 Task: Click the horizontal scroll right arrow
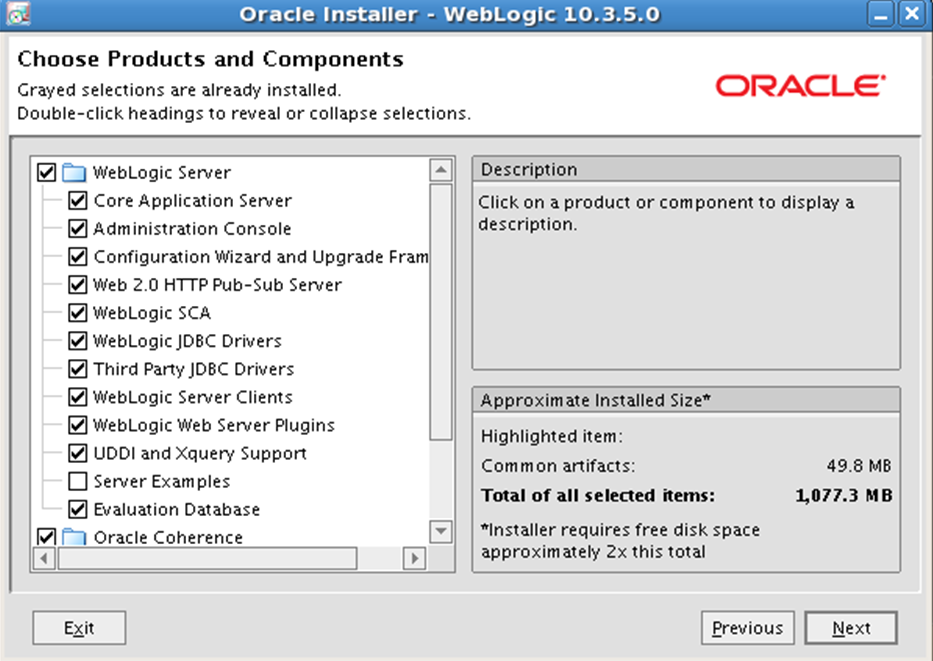415,558
